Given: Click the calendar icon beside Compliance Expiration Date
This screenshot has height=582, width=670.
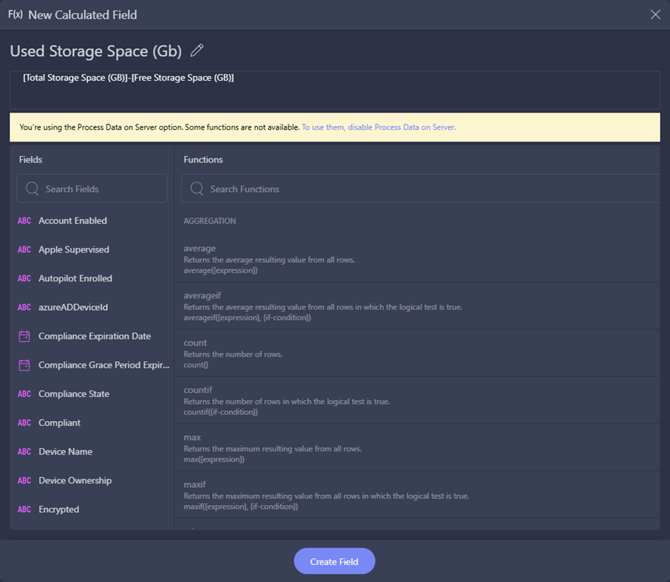Looking at the screenshot, I should (24, 336).
